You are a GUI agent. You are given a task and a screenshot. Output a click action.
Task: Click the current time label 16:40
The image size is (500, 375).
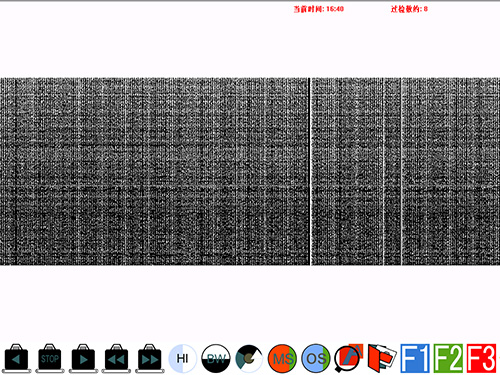click(319, 9)
